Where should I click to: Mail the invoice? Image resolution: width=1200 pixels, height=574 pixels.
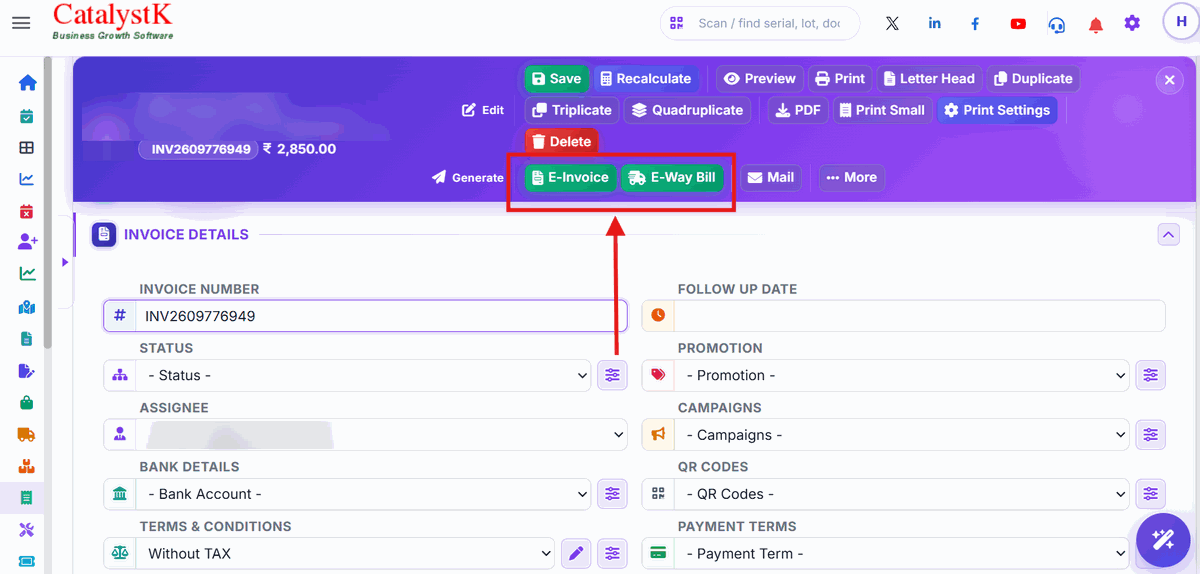point(771,177)
